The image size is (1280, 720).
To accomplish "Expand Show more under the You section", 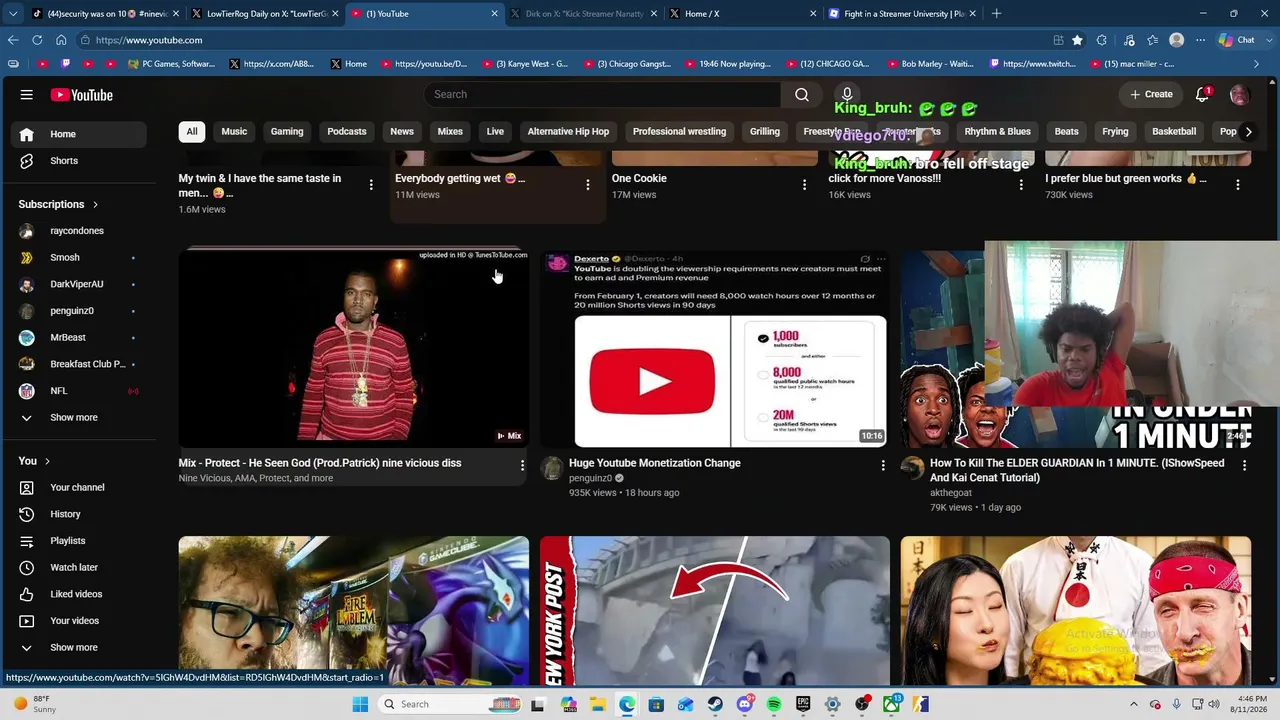I will [78, 647].
